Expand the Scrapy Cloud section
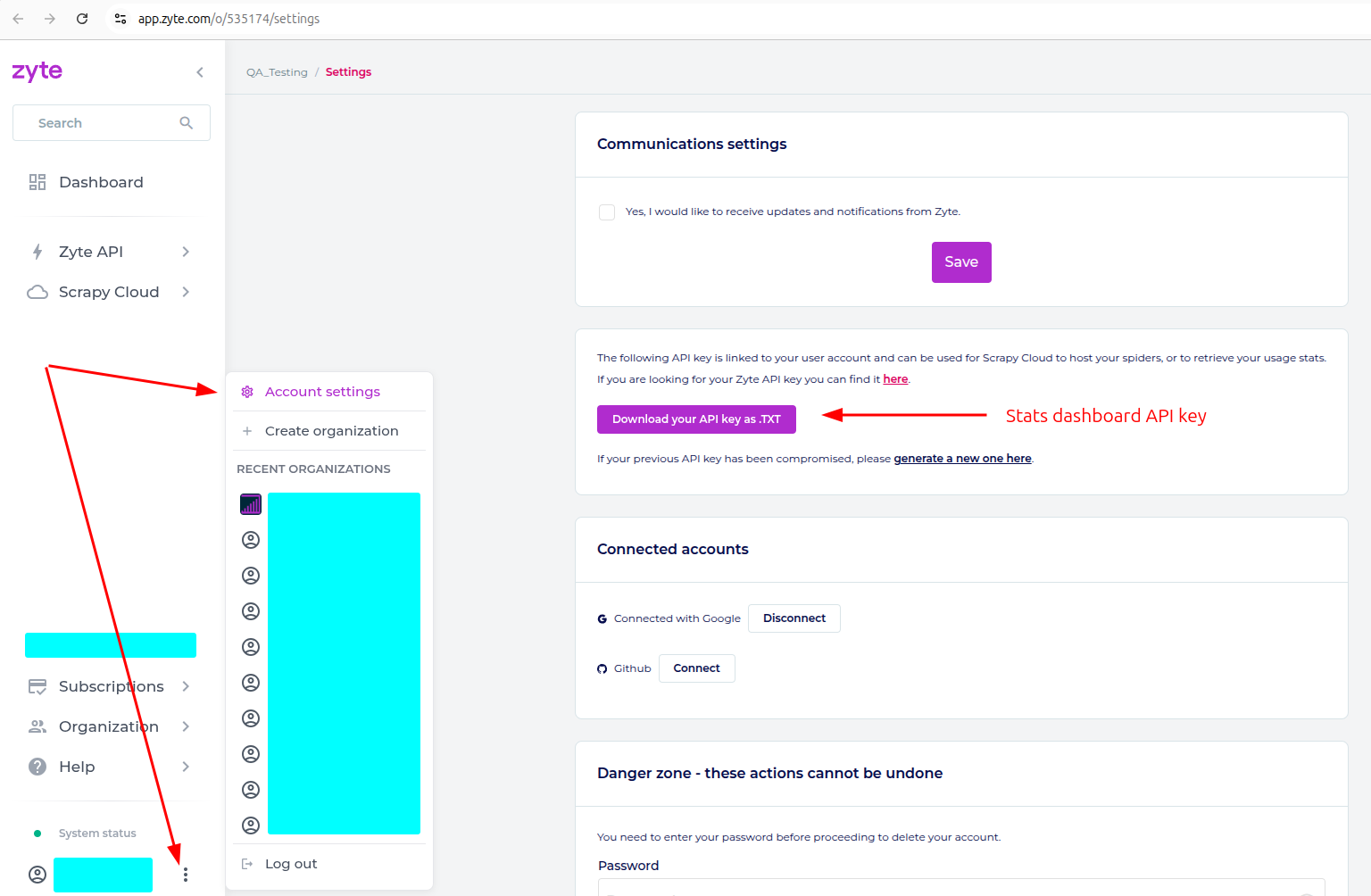 [186, 292]
